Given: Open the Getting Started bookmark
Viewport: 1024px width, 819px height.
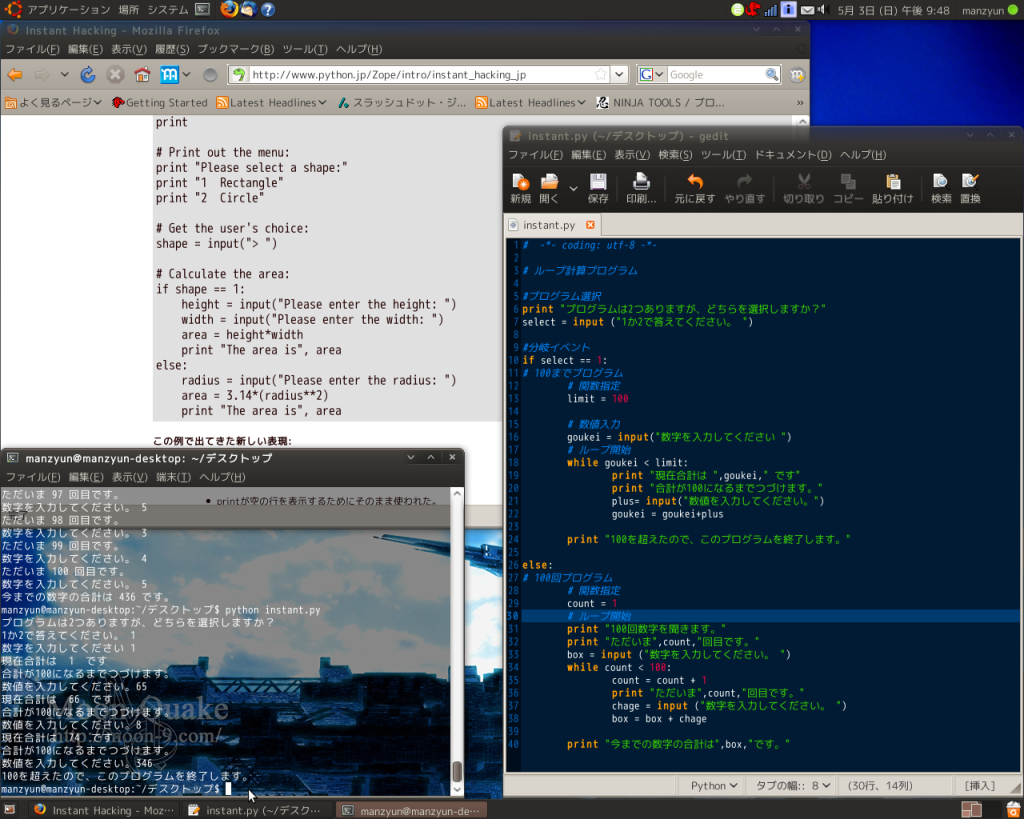Looking at the screenshot, I should pos(160,103).
